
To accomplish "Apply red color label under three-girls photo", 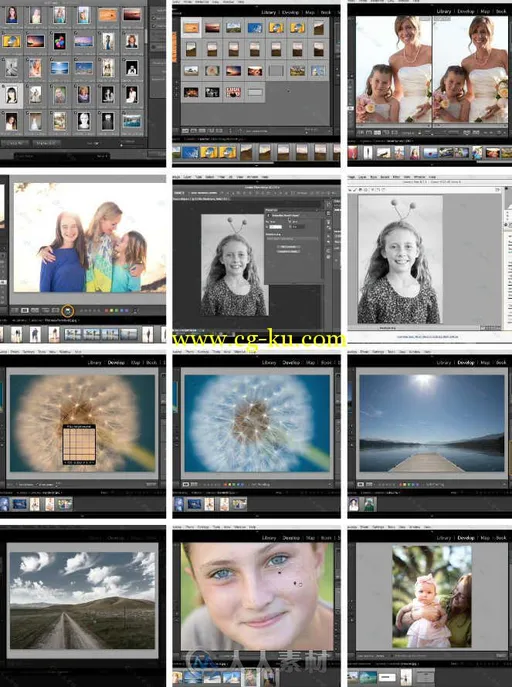I will [x=106, y=311].
